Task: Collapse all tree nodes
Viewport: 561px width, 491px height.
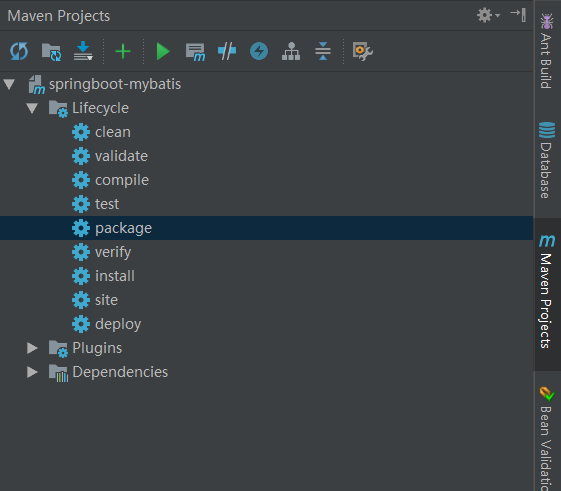Action: point(323,51)
